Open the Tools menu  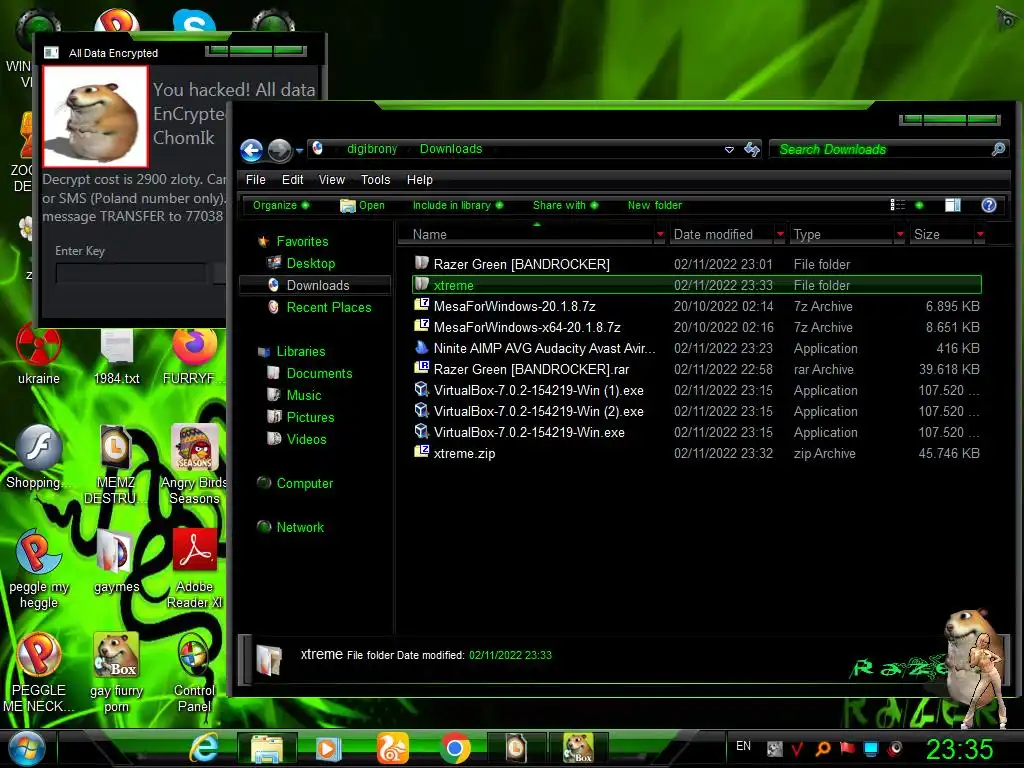click(375, 180)
